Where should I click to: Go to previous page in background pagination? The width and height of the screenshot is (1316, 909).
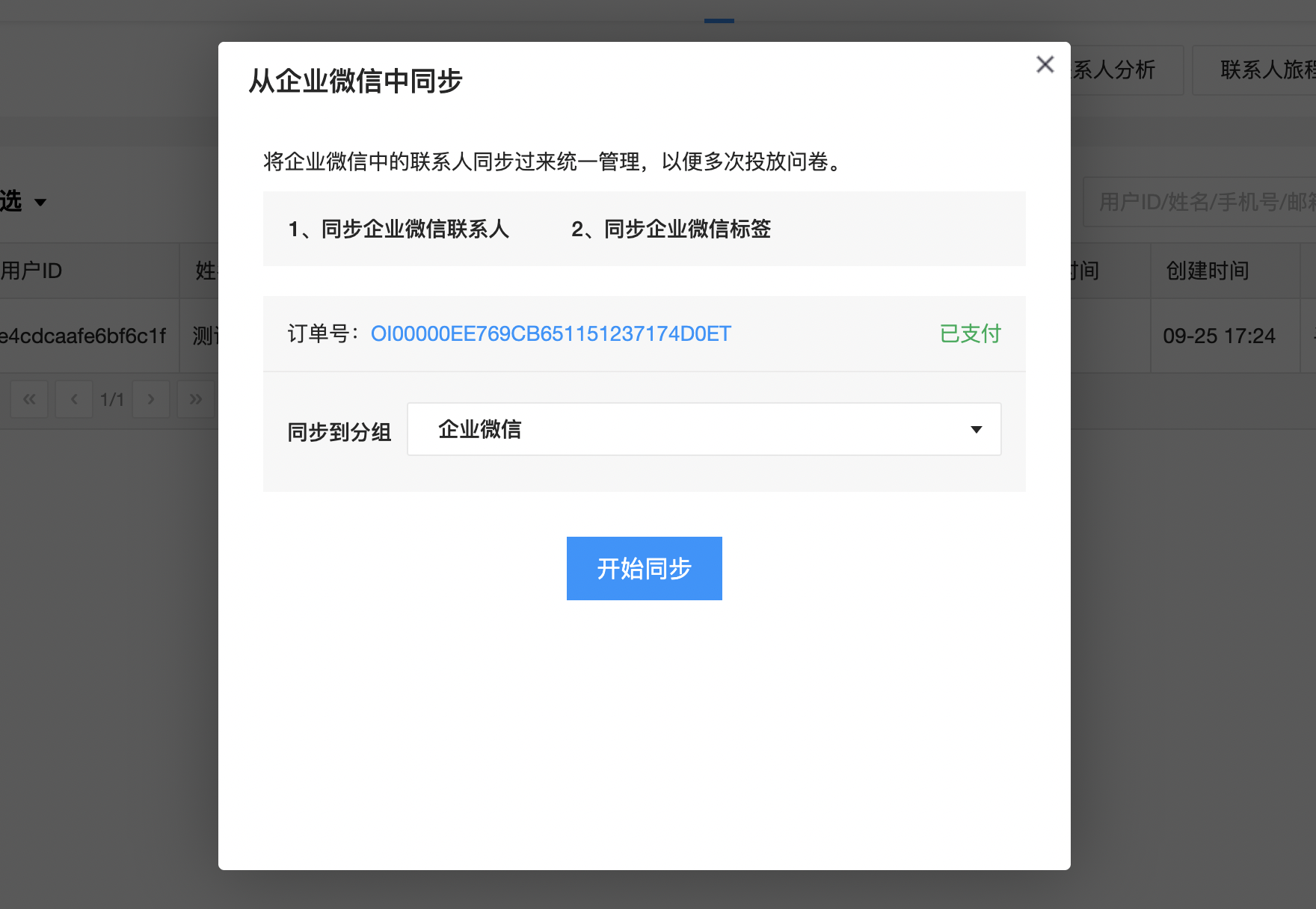click(74, 399)
